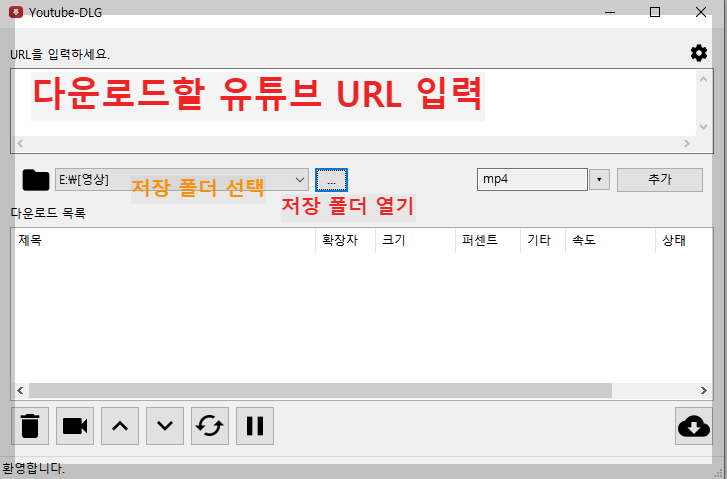Expand the save folder path dropdown

300,179
